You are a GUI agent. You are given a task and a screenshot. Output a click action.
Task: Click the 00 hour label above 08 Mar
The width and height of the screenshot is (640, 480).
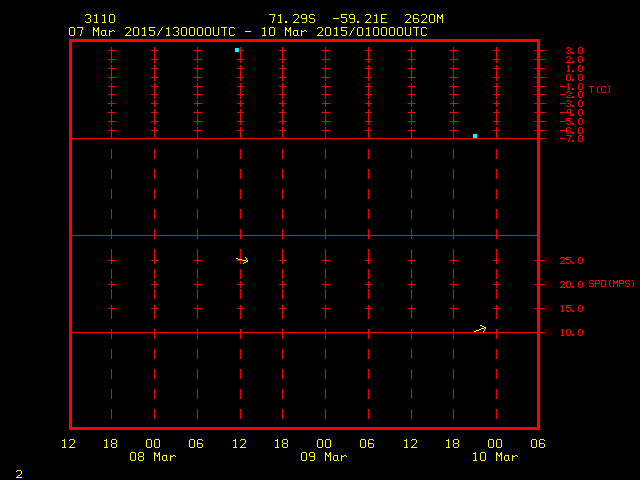point(153,444)
